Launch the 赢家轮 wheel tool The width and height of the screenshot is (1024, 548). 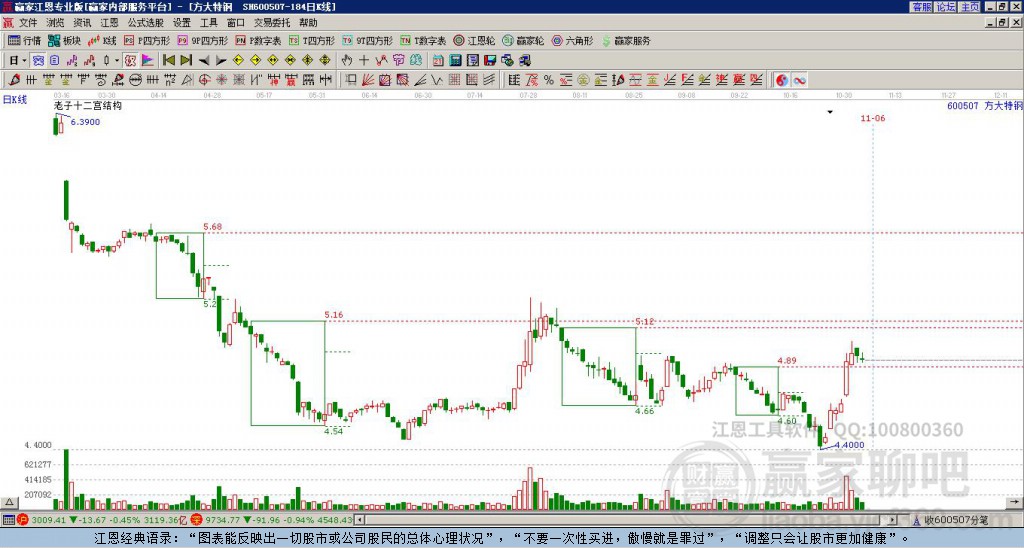click(523, 40)
